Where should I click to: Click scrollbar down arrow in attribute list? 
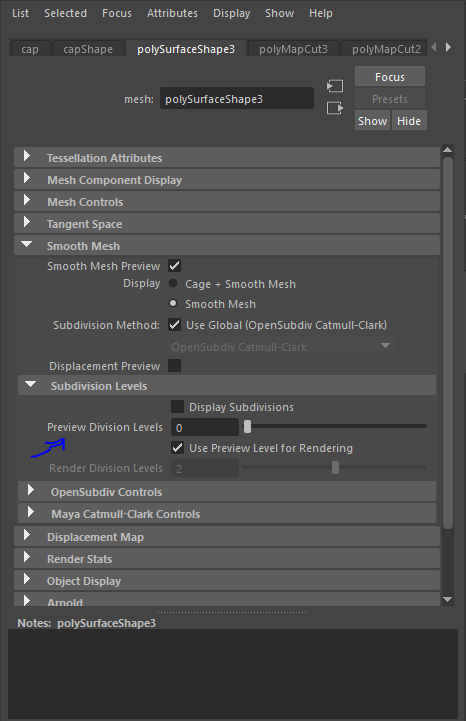coord(448,600)
